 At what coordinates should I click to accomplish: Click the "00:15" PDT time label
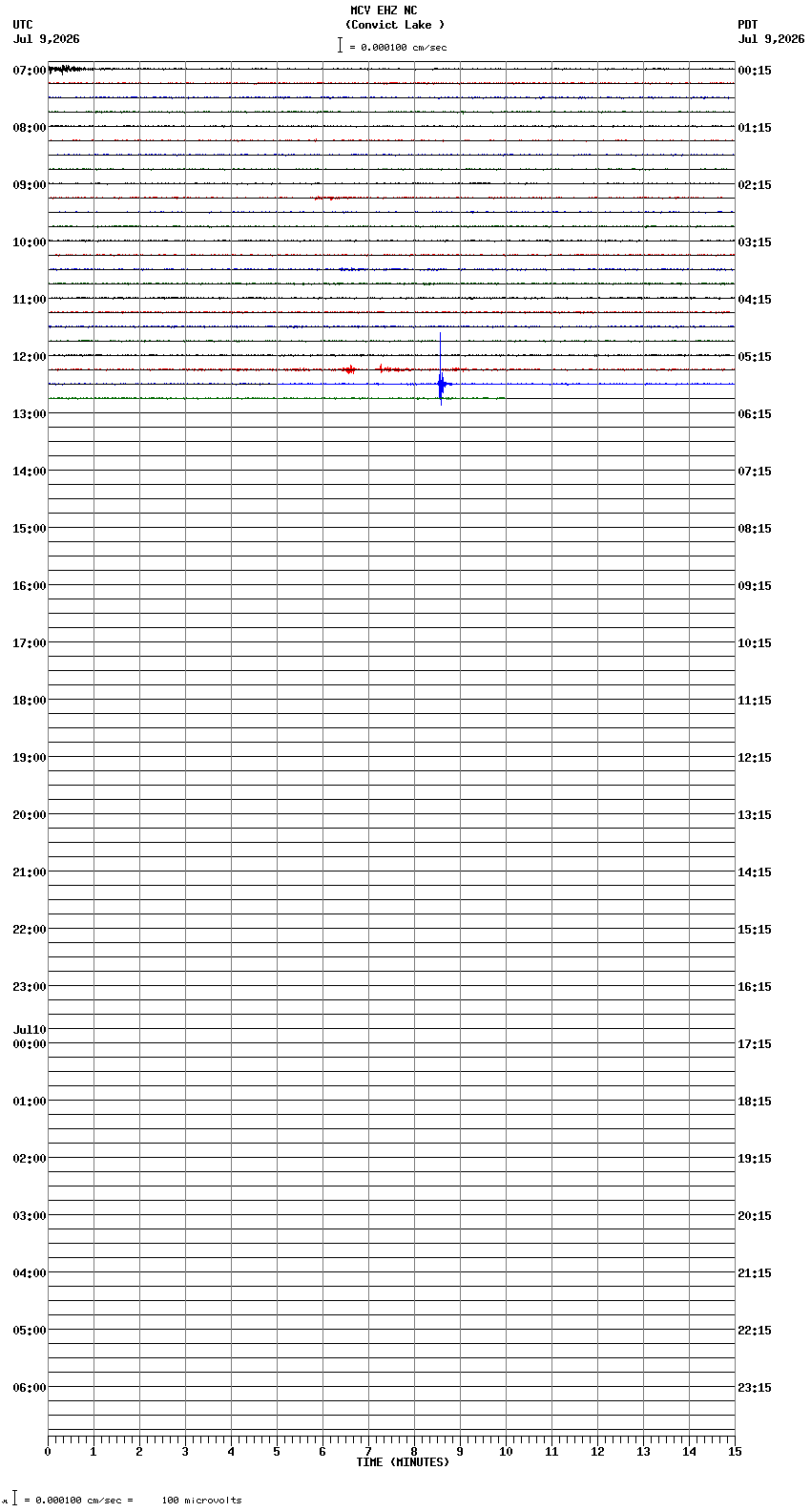(x=755, y=71)
